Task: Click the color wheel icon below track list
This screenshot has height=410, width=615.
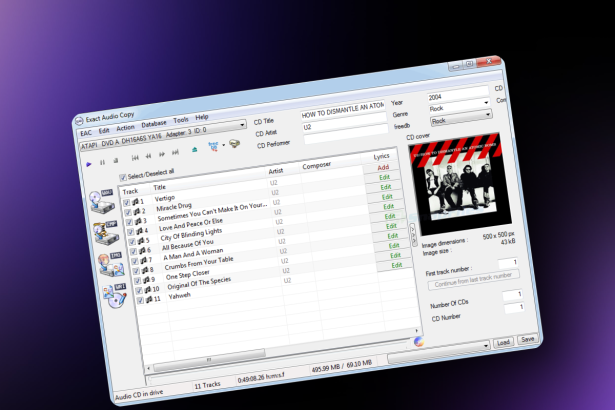Action: (419, 342)
